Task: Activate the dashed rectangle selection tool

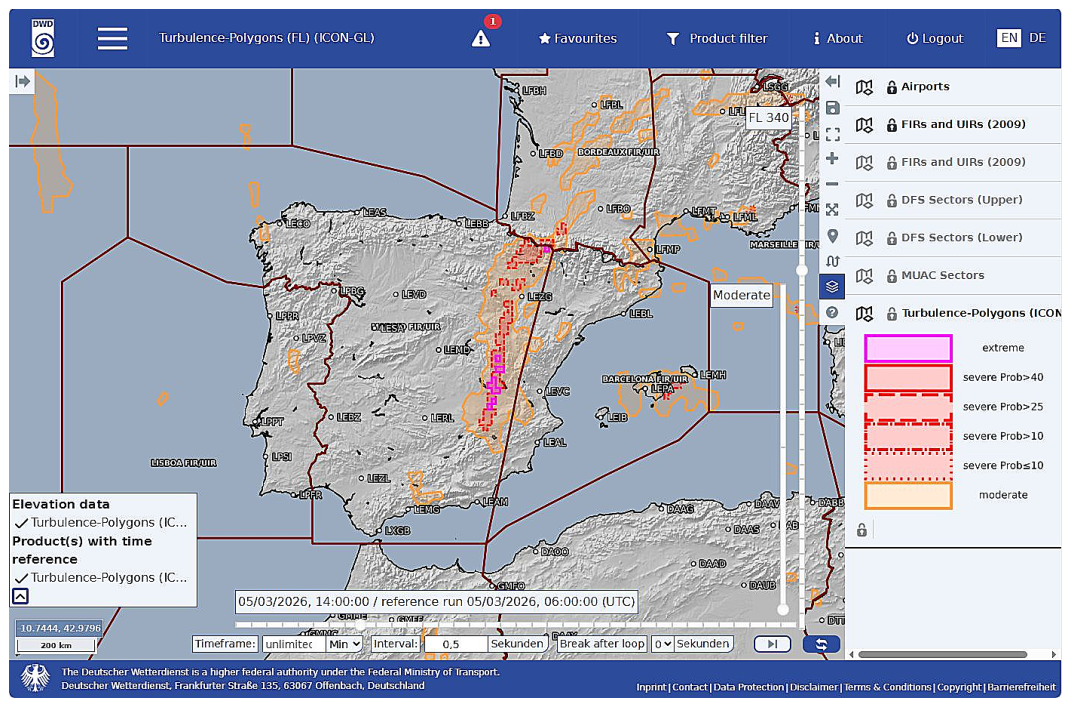Action: pos(832,134)
